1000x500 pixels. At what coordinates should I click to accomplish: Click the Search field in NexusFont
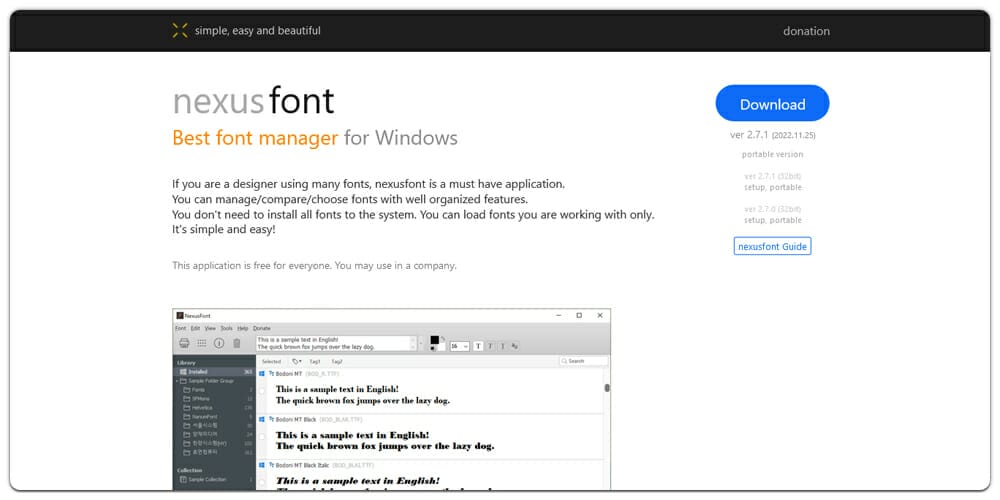pyautogui.click(x=584, y=361)
